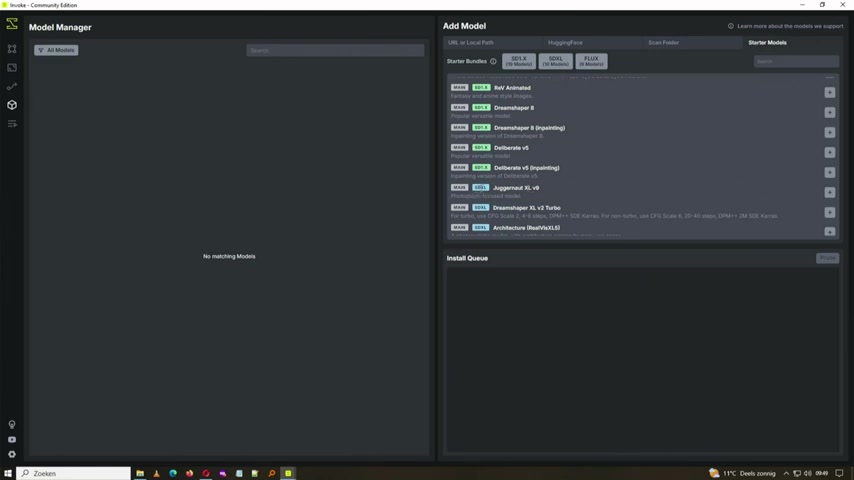Install Juggernaut XL v9 with plus button
The height and width of the screenshot is (480, 854).
[x=829, y=192]
